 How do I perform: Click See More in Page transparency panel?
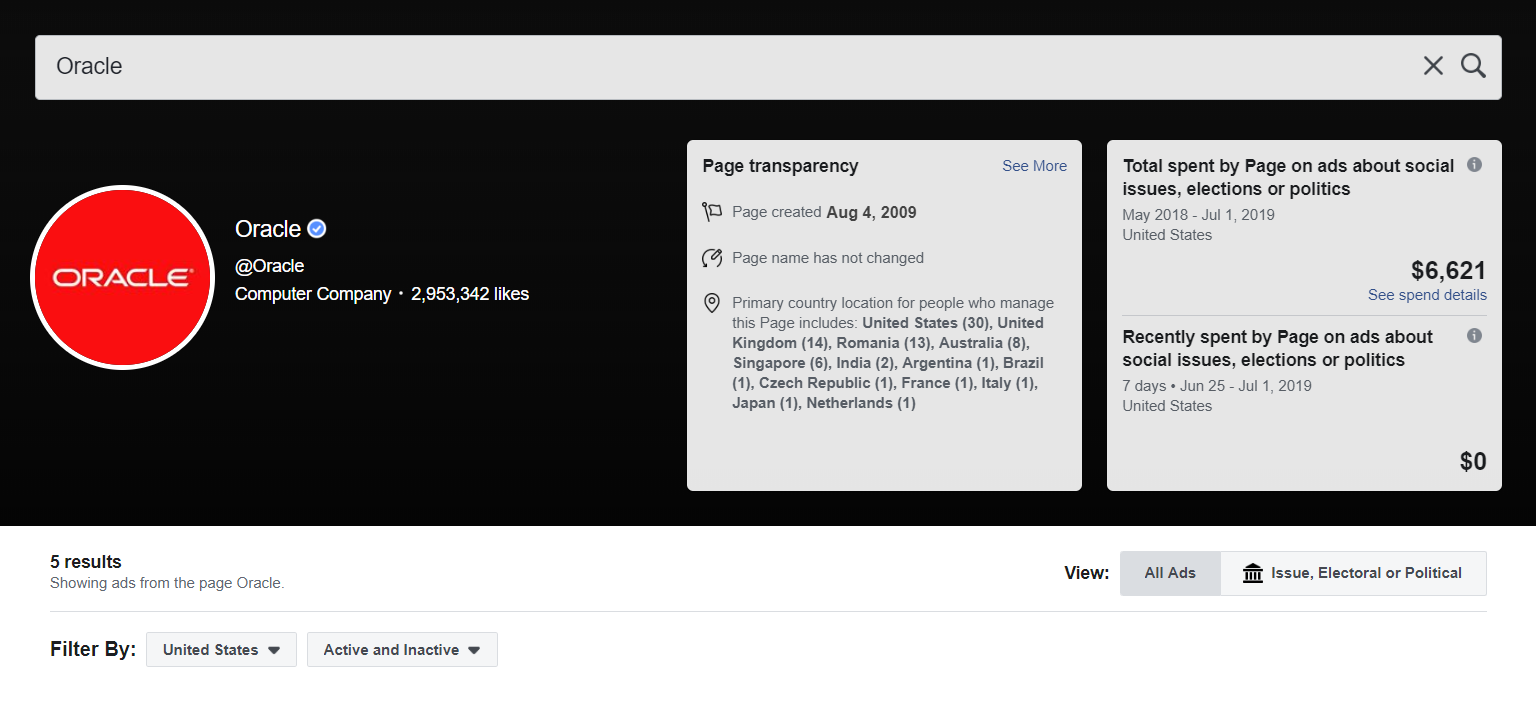tap(1034, 165)
